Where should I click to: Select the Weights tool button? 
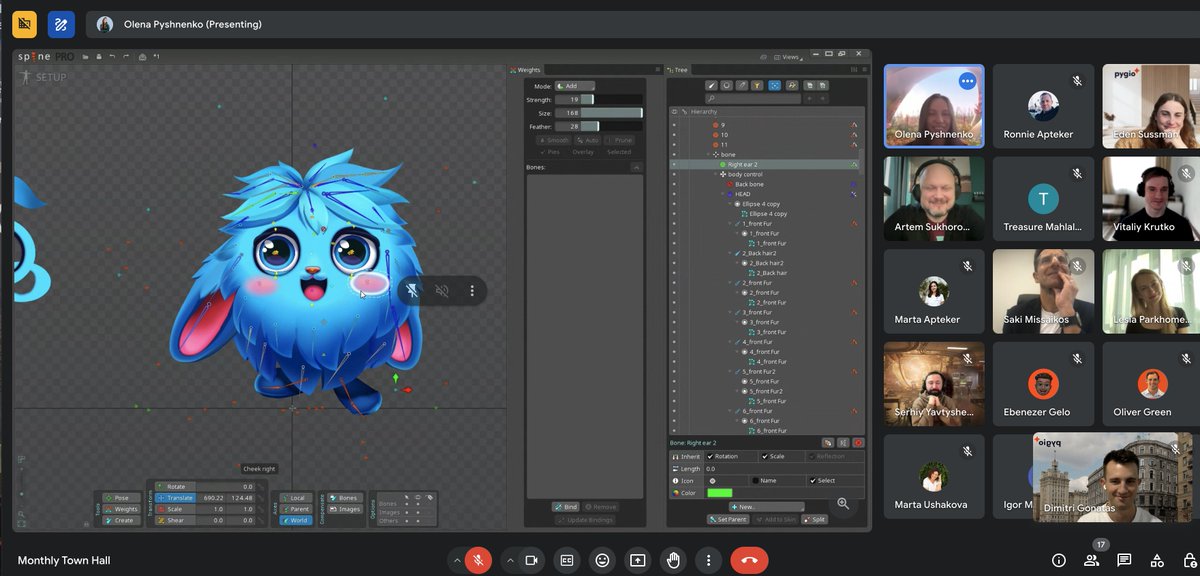pos(122,509)
